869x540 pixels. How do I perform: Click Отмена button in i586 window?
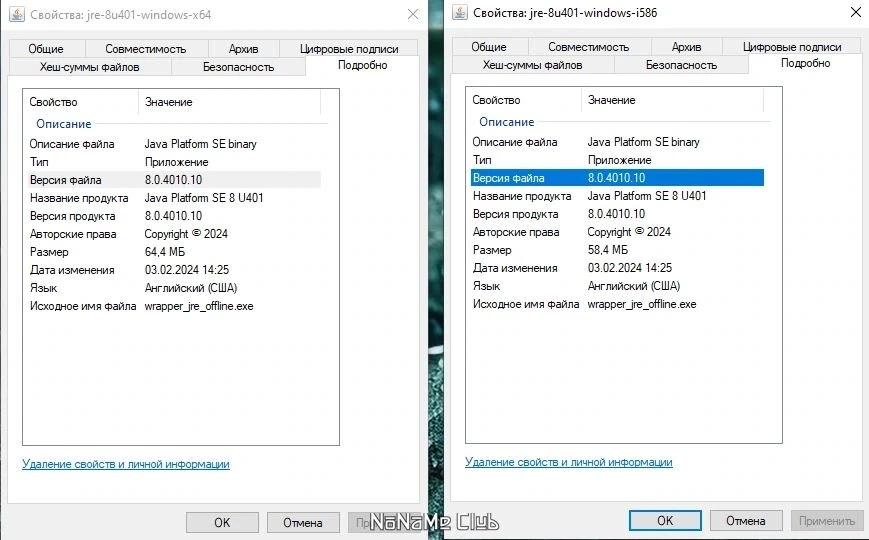746,521
